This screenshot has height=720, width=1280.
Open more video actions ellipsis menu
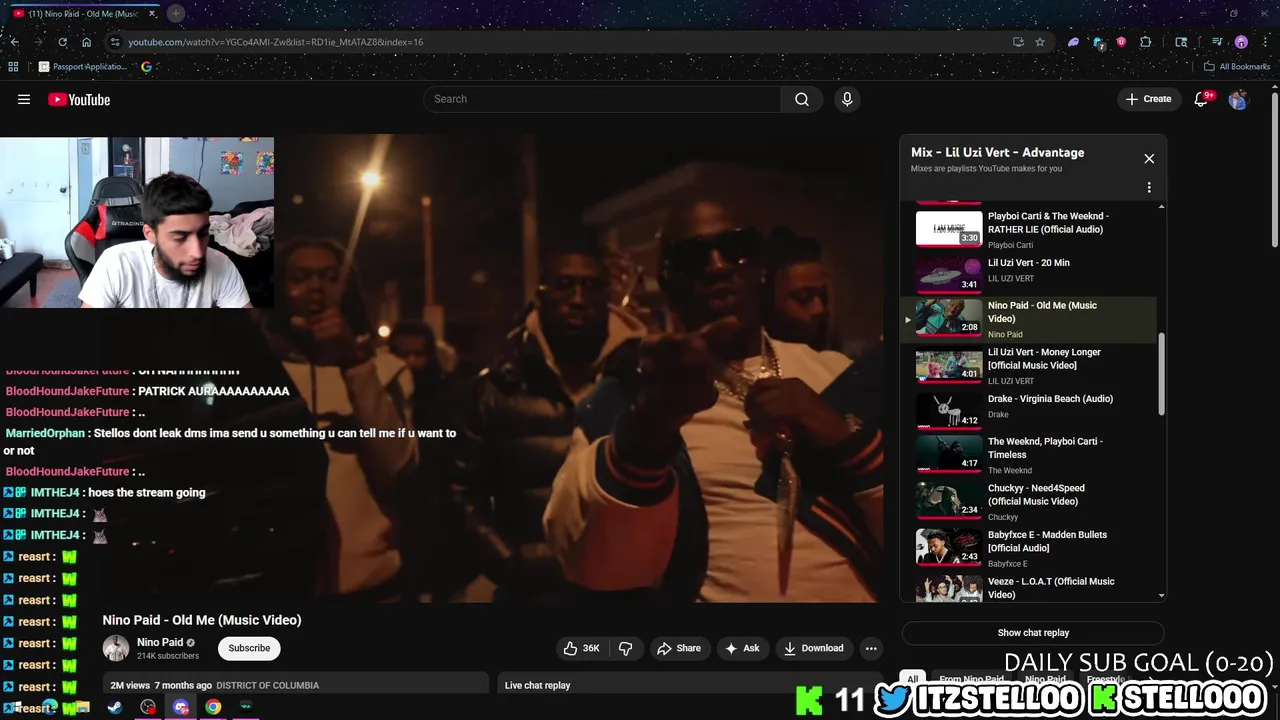871,648
